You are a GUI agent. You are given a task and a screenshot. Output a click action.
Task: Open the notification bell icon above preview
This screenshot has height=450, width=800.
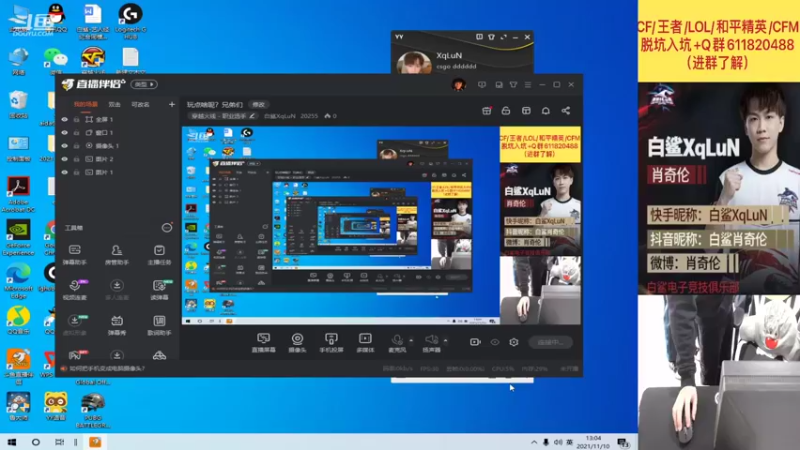[x=545, y=111]
